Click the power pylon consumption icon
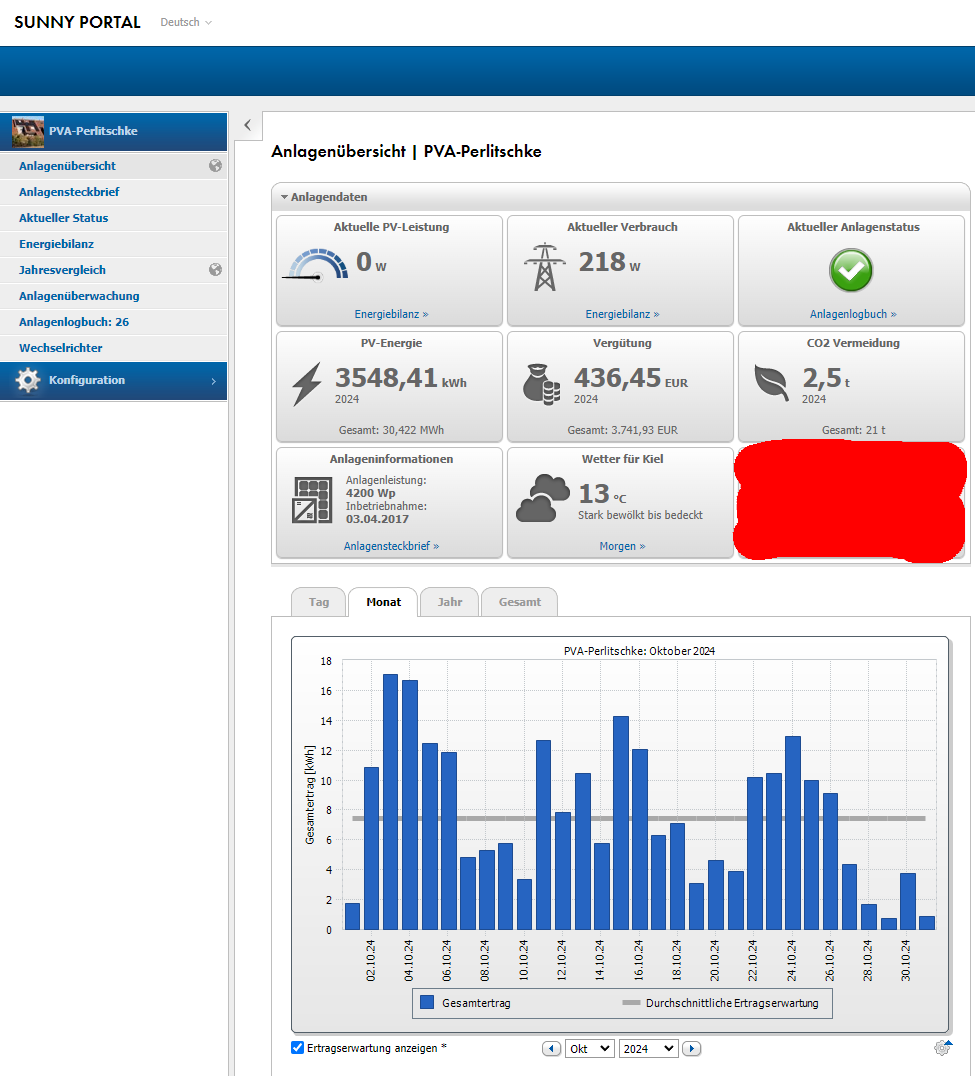This screenshot has height=1076, width=975. (543, 267)
